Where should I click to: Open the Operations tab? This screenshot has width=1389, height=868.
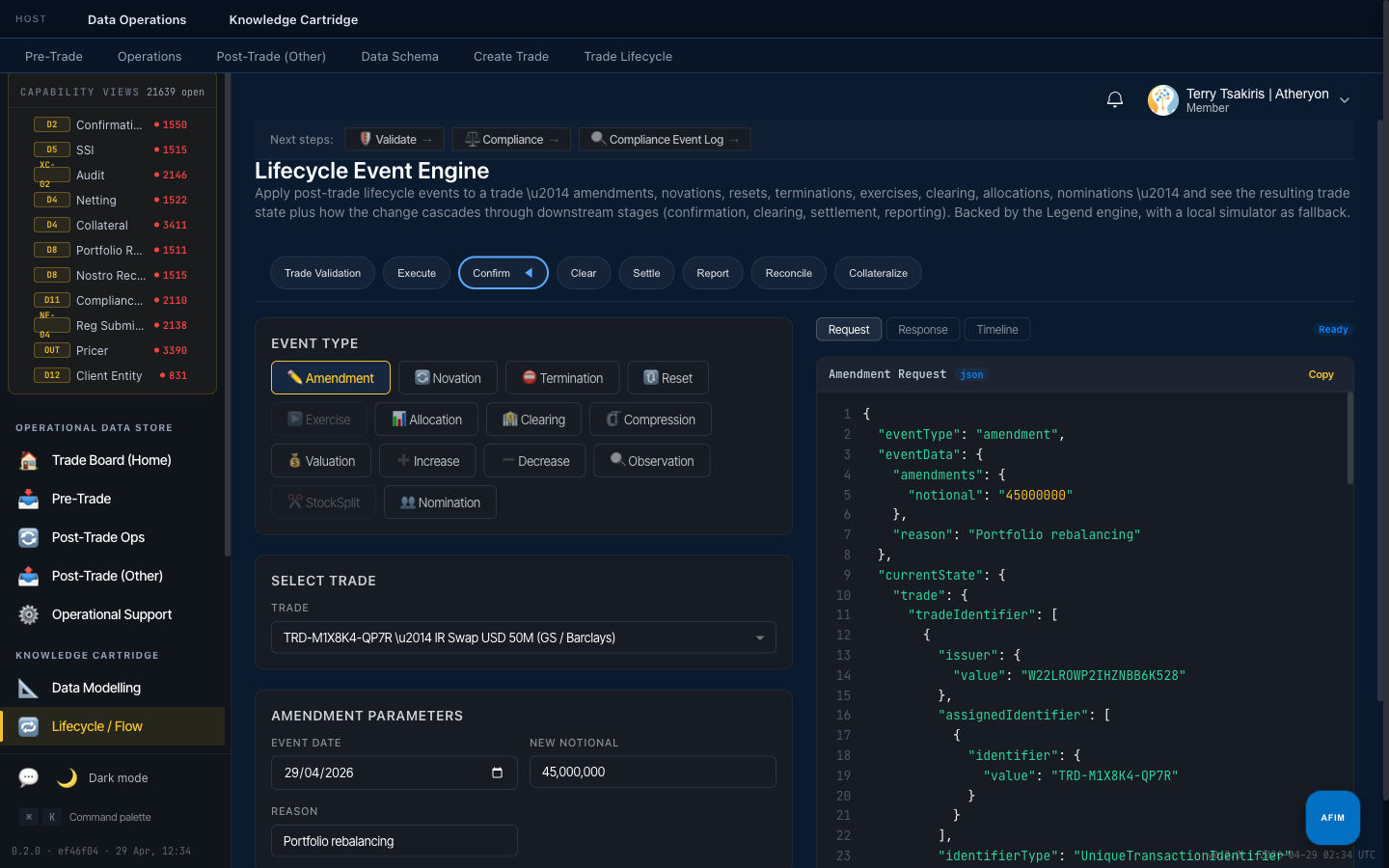tap(150, 56)
